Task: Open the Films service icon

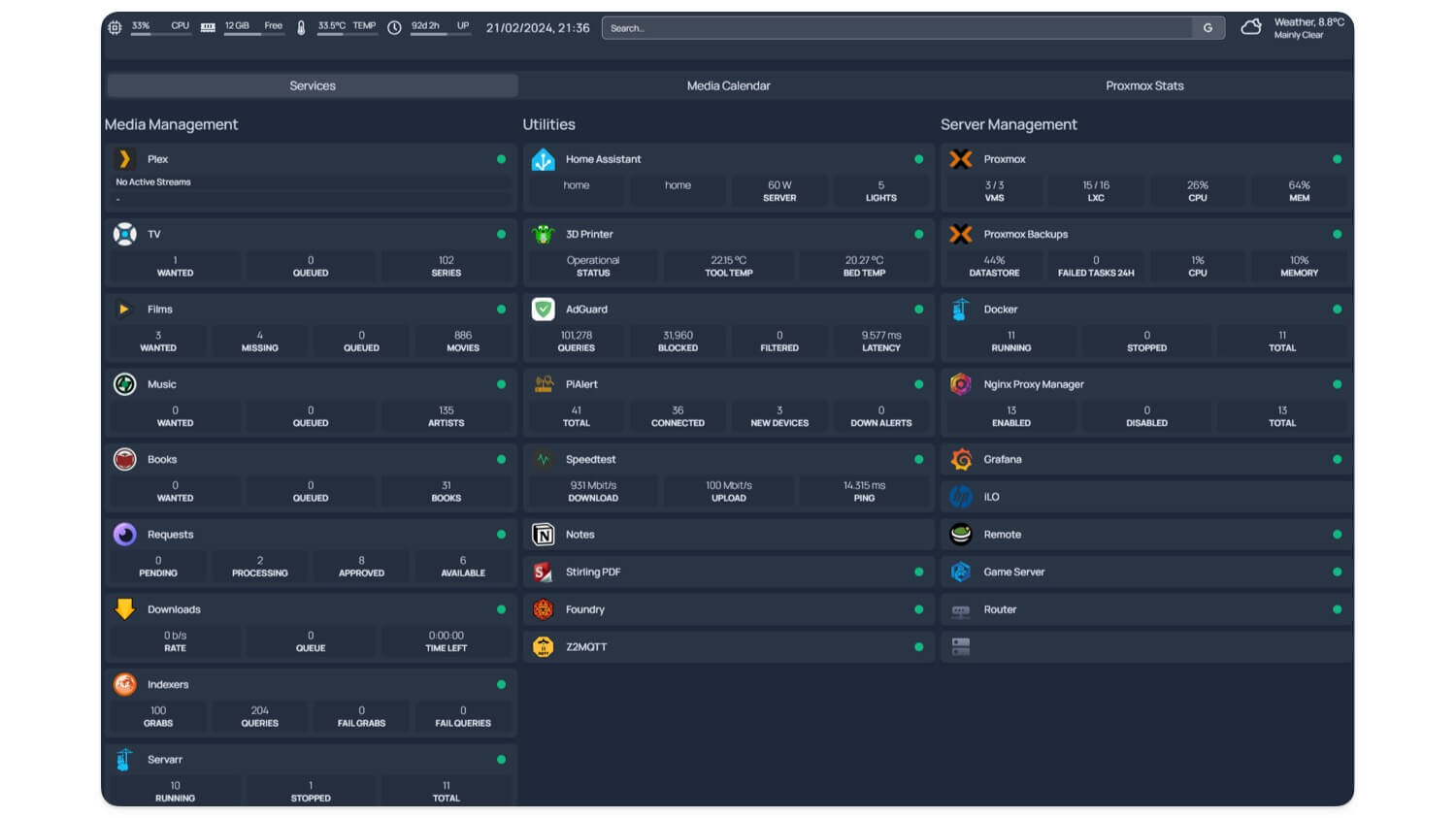Action: pyautogui.click(x=124, y=310)
